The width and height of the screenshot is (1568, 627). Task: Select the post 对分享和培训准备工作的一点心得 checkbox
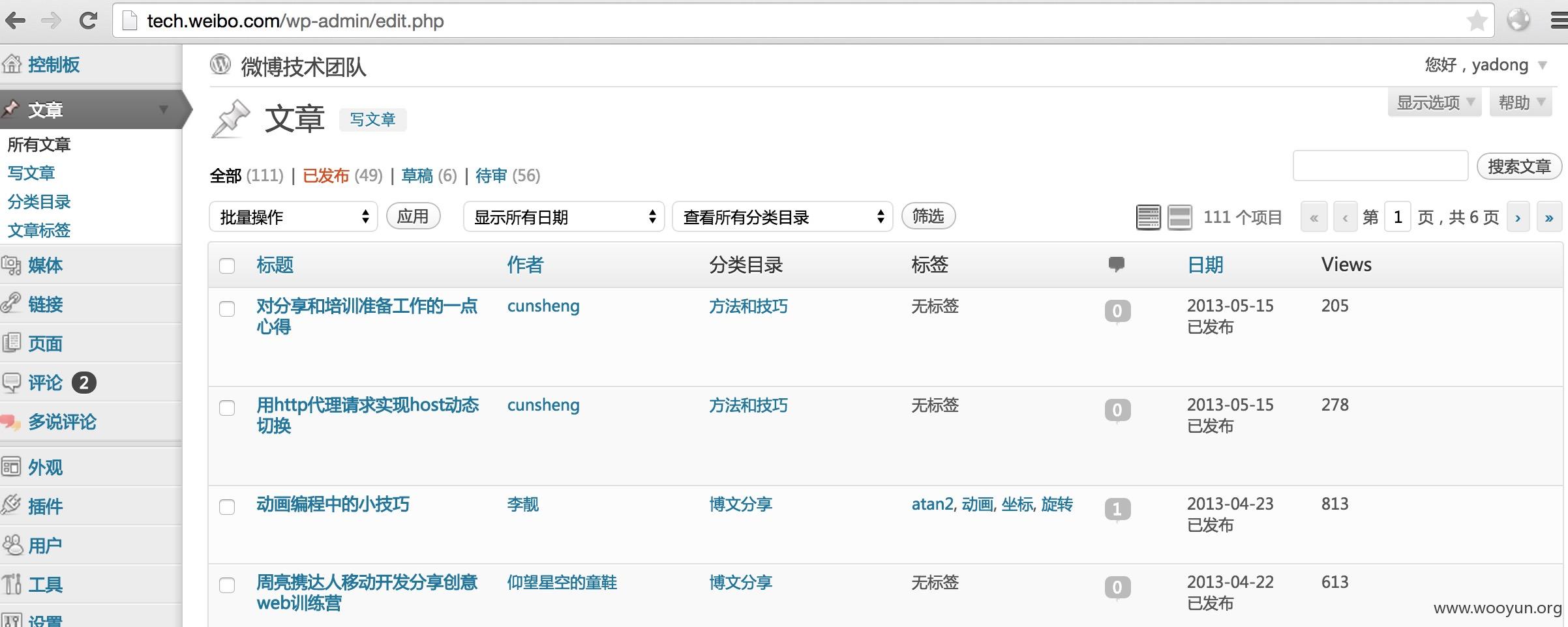point(227,308)
